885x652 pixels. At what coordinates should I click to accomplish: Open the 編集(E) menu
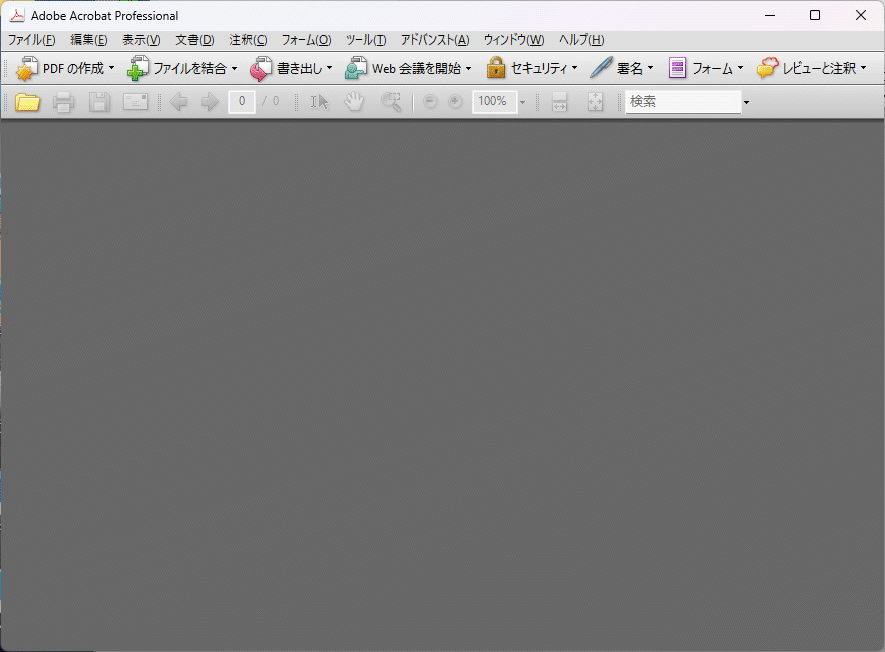coord(89,40)
